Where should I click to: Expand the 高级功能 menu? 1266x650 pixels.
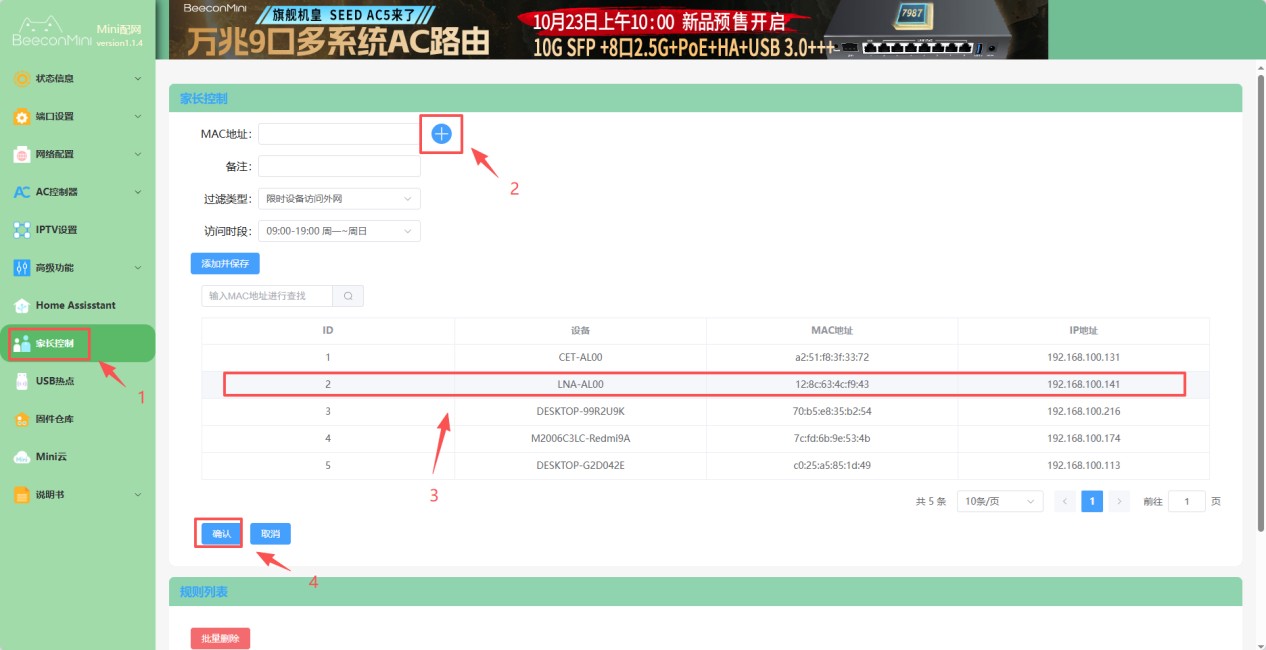click(x=77, y=268)
